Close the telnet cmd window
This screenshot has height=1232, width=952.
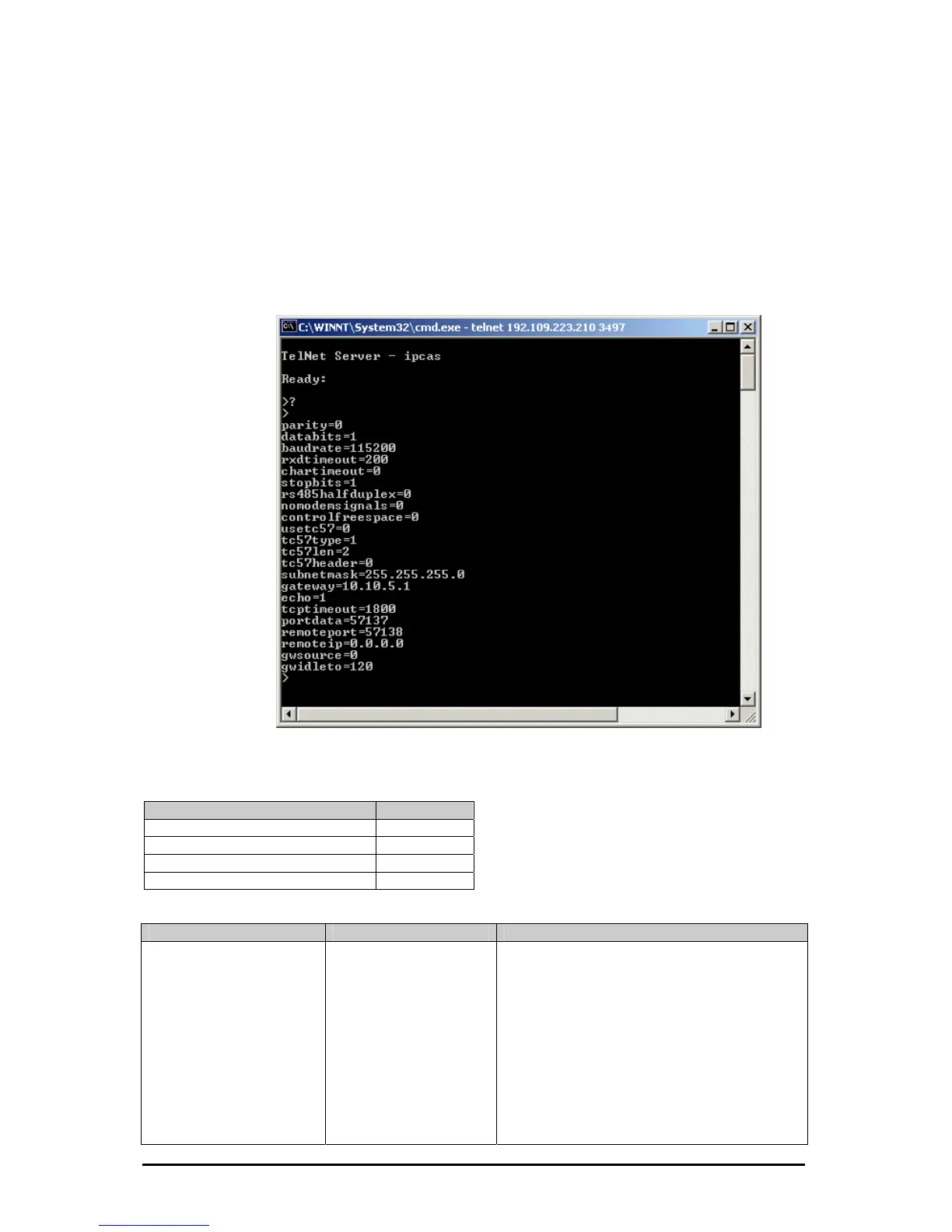coord(747,327)
